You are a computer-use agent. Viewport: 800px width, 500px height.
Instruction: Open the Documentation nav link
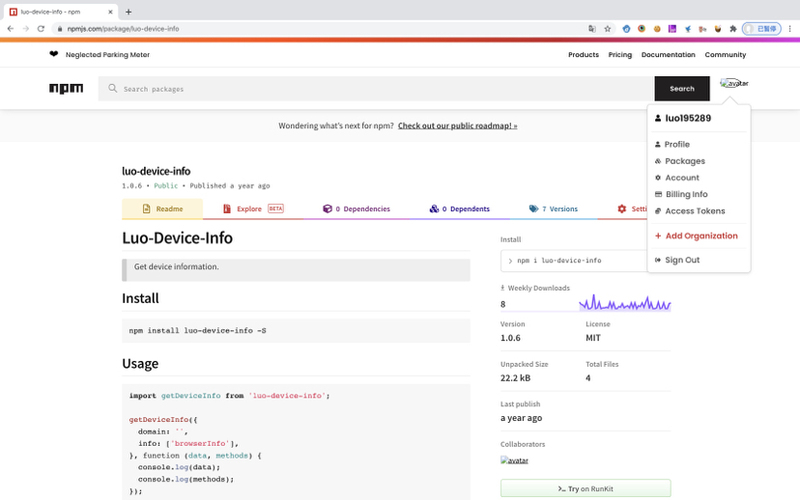click(668, 55)
